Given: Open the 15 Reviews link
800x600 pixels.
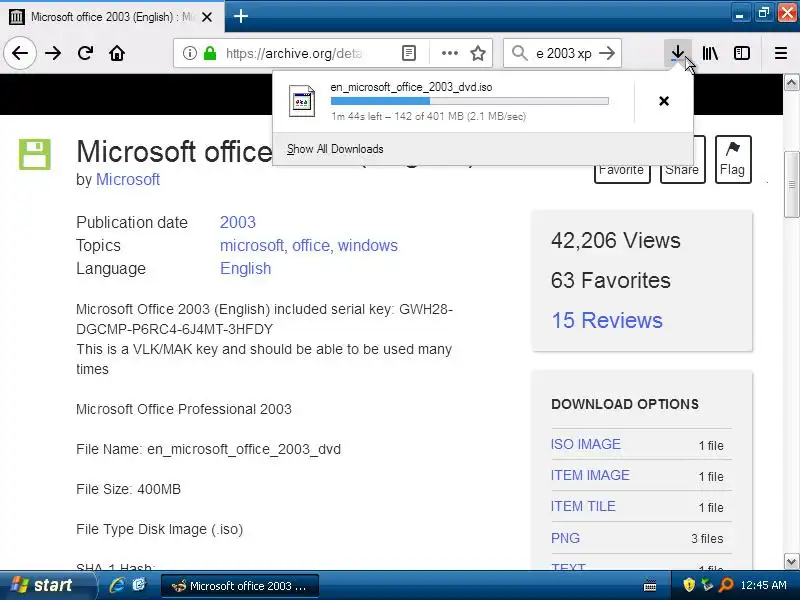Looking at the screenshot, I should click(607, 320).
